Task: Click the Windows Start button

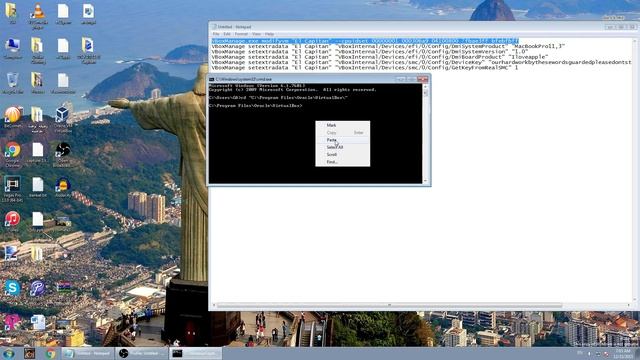Action: tap(9, 353)
